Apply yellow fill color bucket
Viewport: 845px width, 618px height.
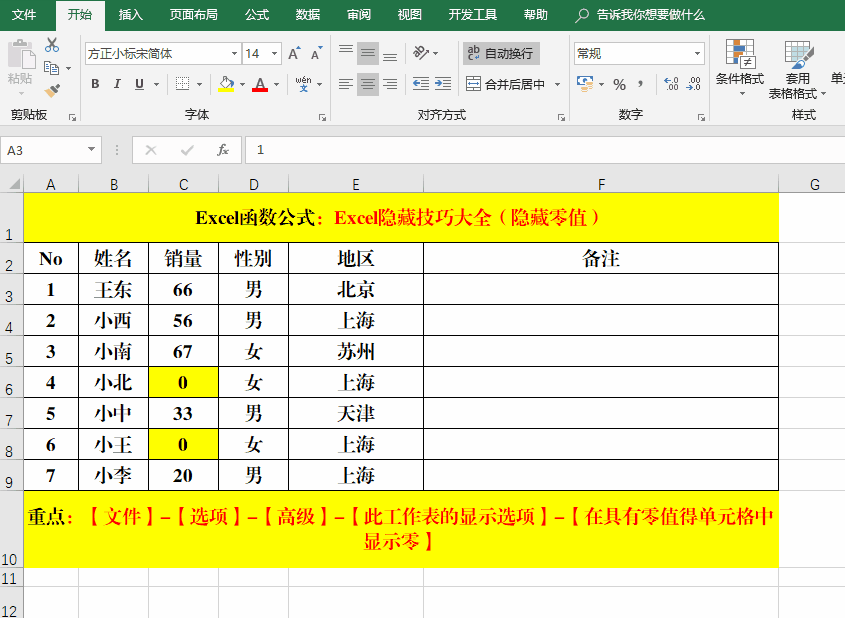point(226,84)
